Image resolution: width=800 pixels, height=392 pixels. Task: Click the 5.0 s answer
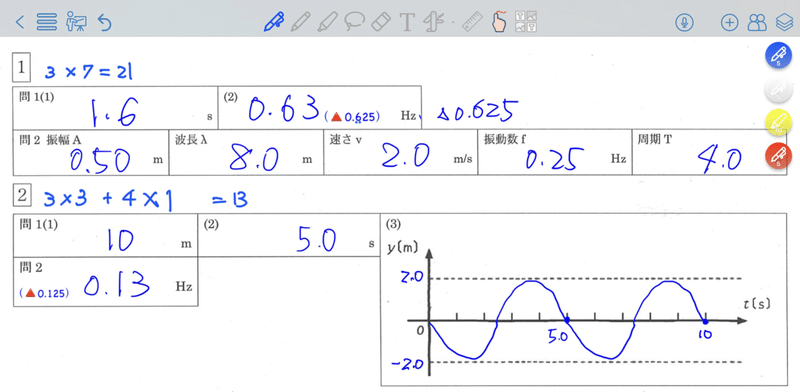316,239
